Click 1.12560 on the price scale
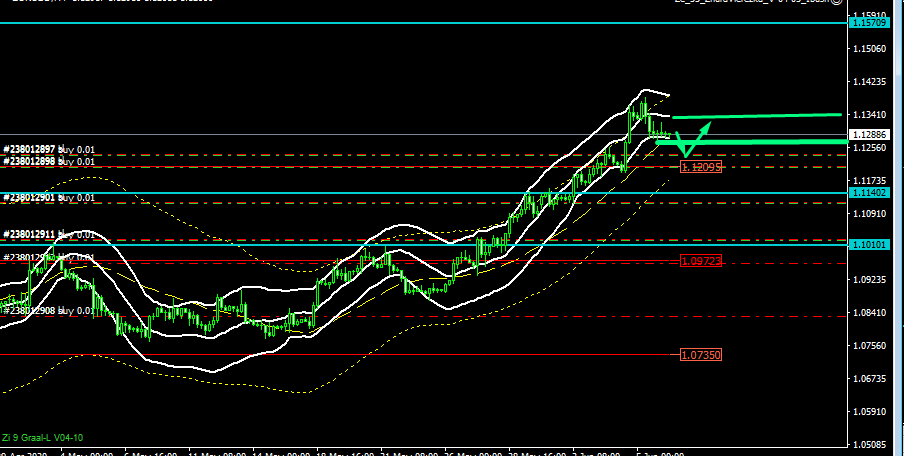The height and width of the screenshot is (456, 904). [869, 148]
